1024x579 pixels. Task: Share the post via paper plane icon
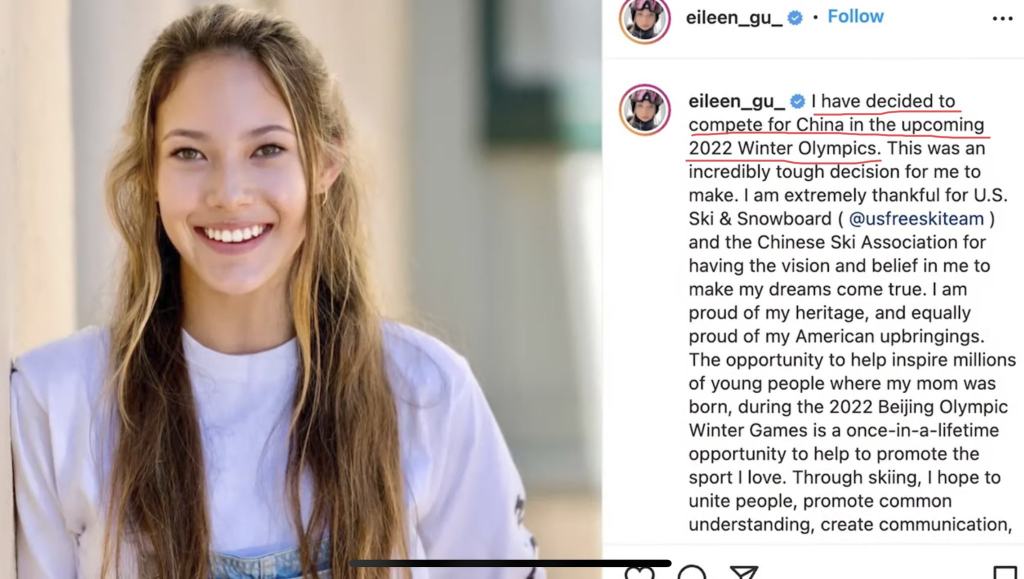[x=743, y=572]
